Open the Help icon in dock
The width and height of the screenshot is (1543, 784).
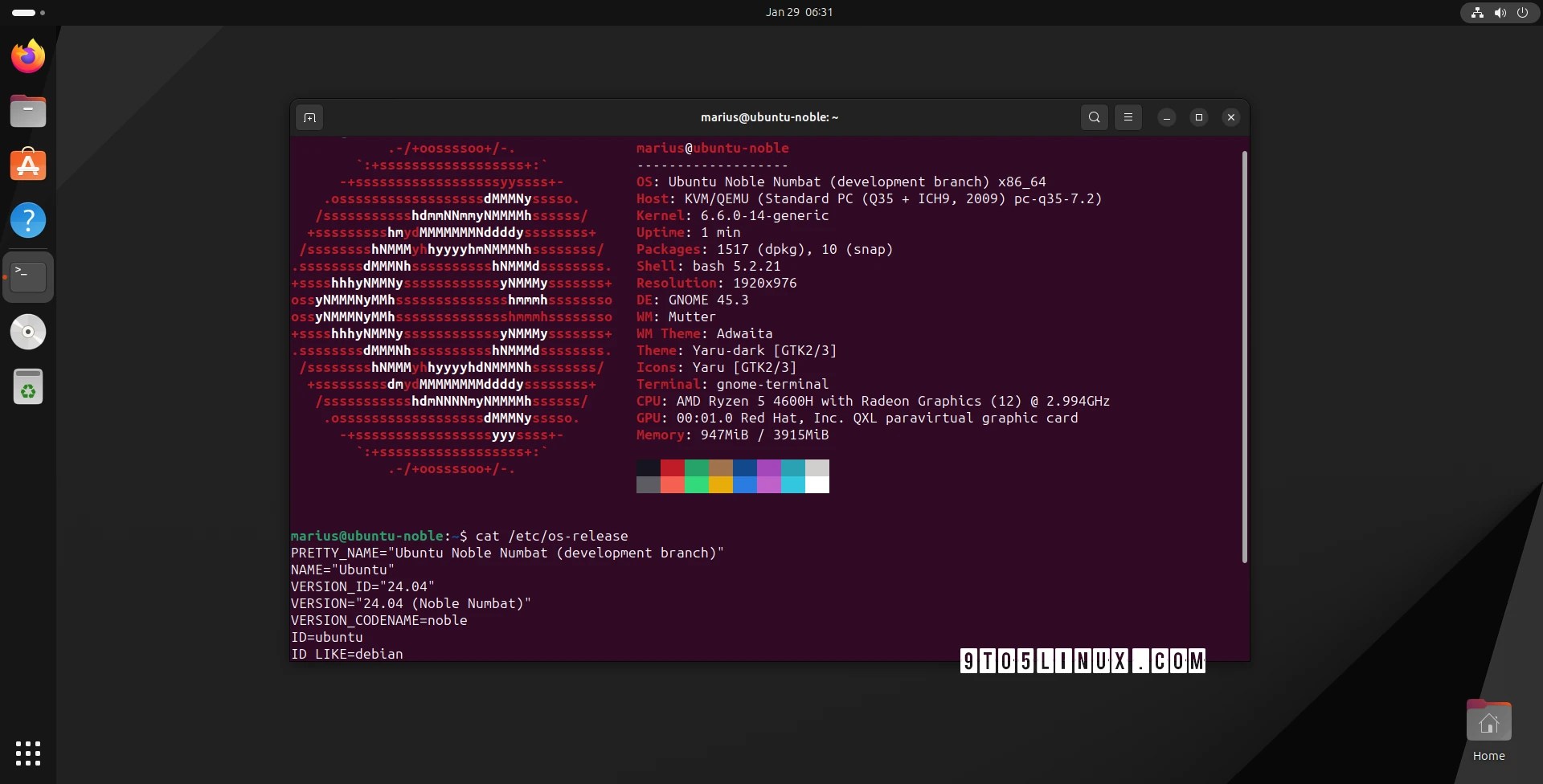(x=28, y=220)
